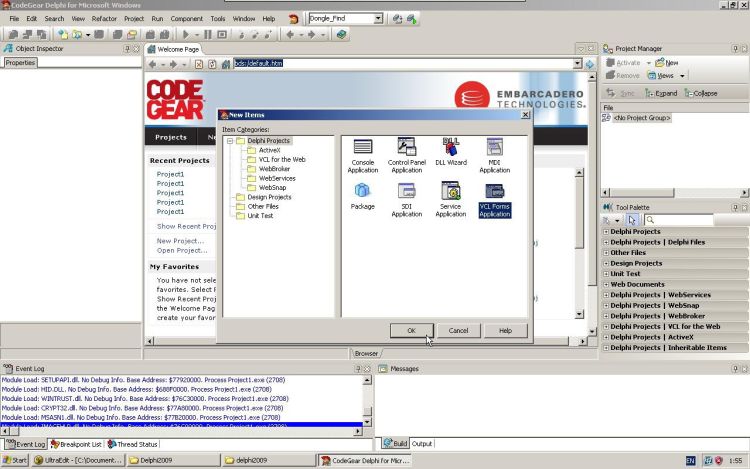Click the IDE toolbar back navigation arrow
The image size is (750, 469).
(290, 34)
